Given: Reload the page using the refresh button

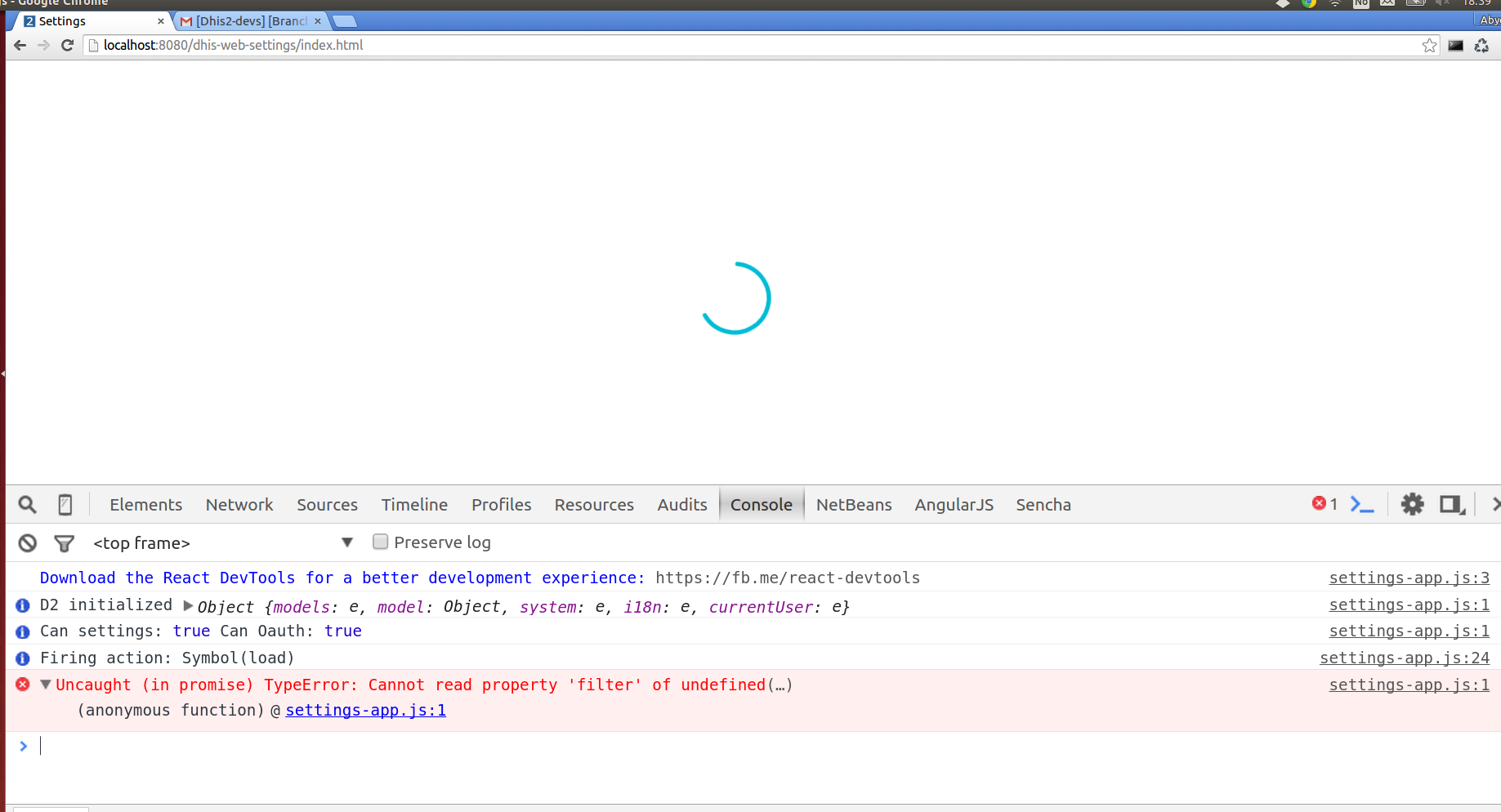Looking at the screenshot, I should tap(68, 46).
